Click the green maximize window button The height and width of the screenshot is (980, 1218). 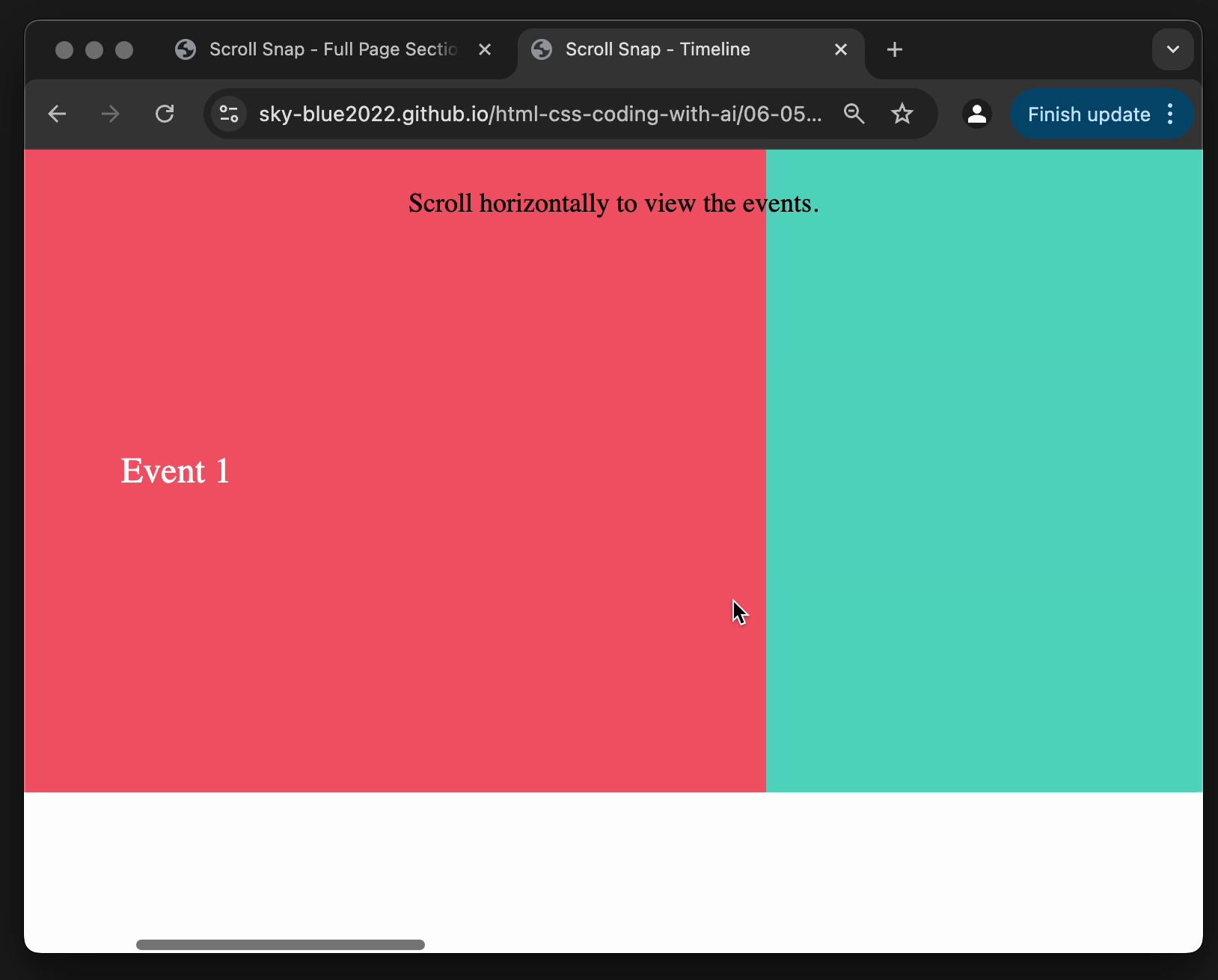124,49
